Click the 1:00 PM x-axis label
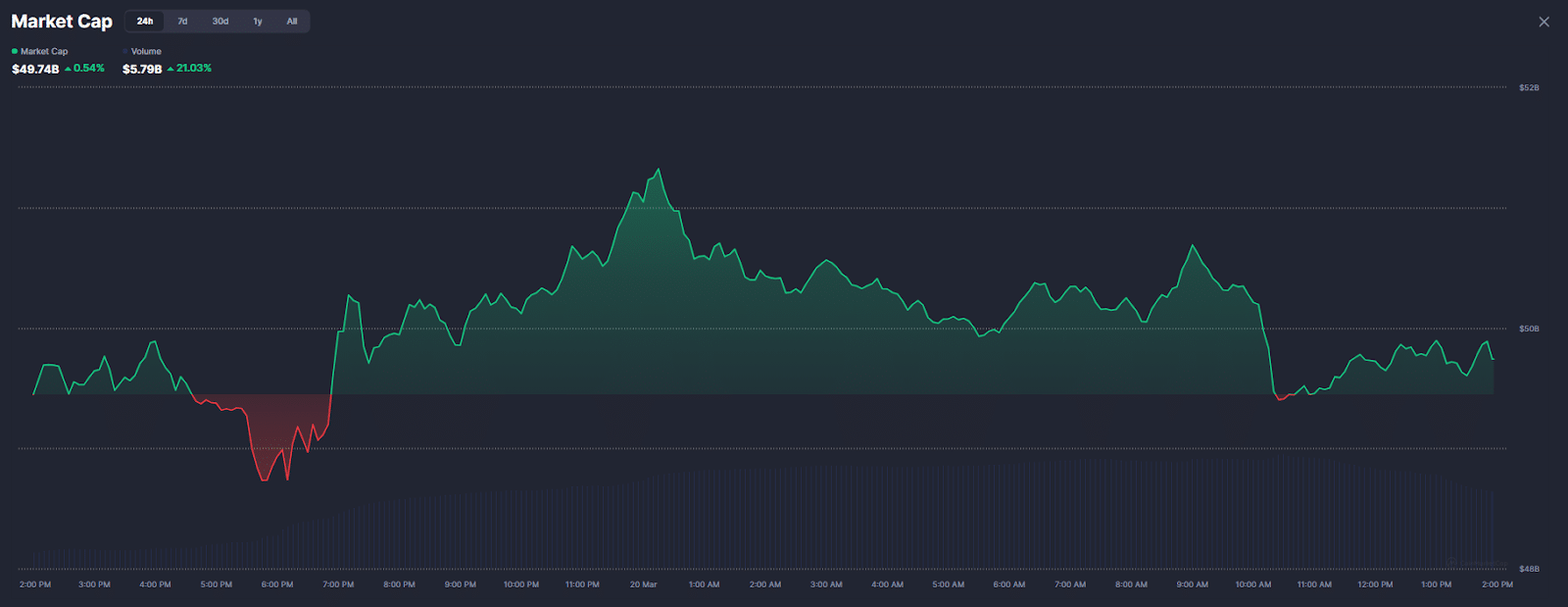Viewport: 1568px width, 607px height. point(1436,584)
